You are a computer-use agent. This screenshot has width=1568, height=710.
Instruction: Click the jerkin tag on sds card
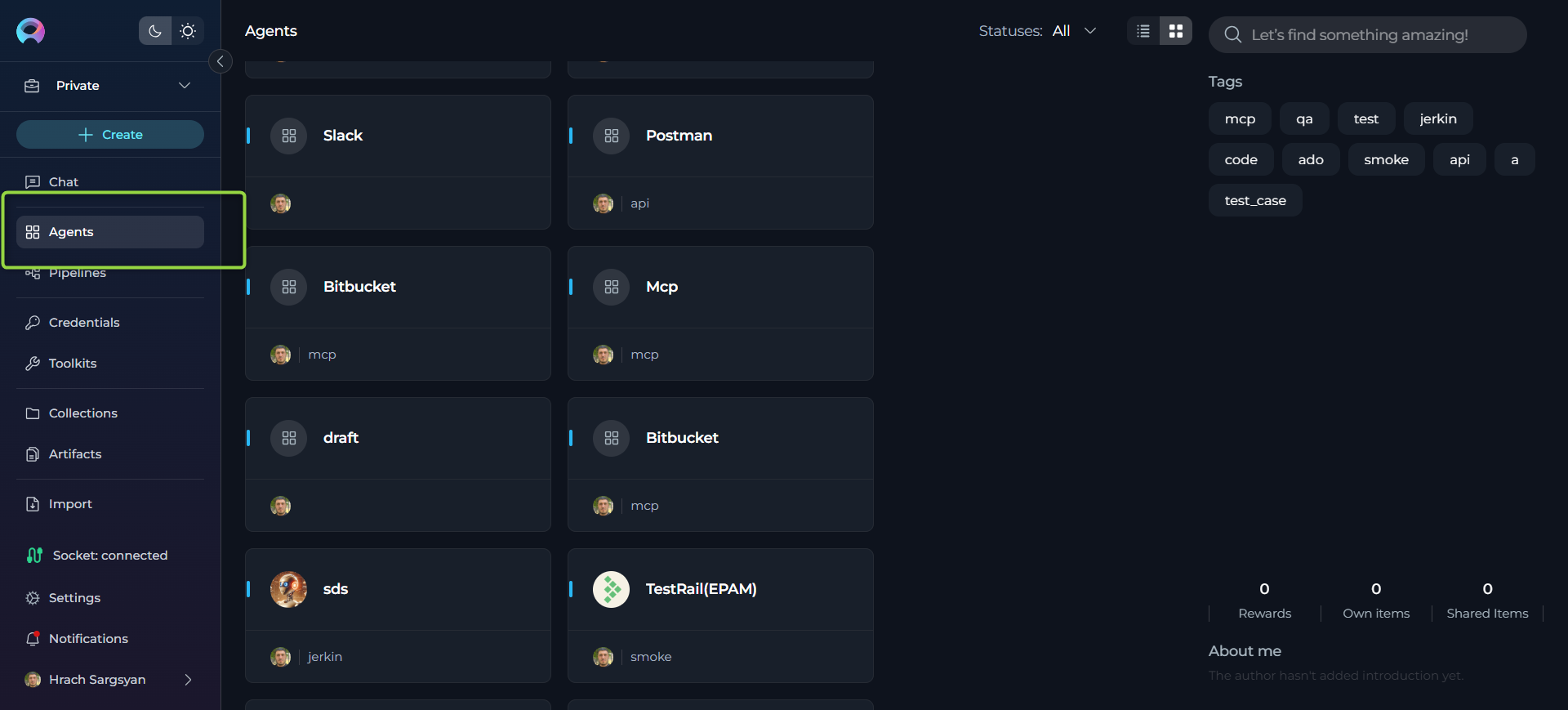[x=325, y=657]
